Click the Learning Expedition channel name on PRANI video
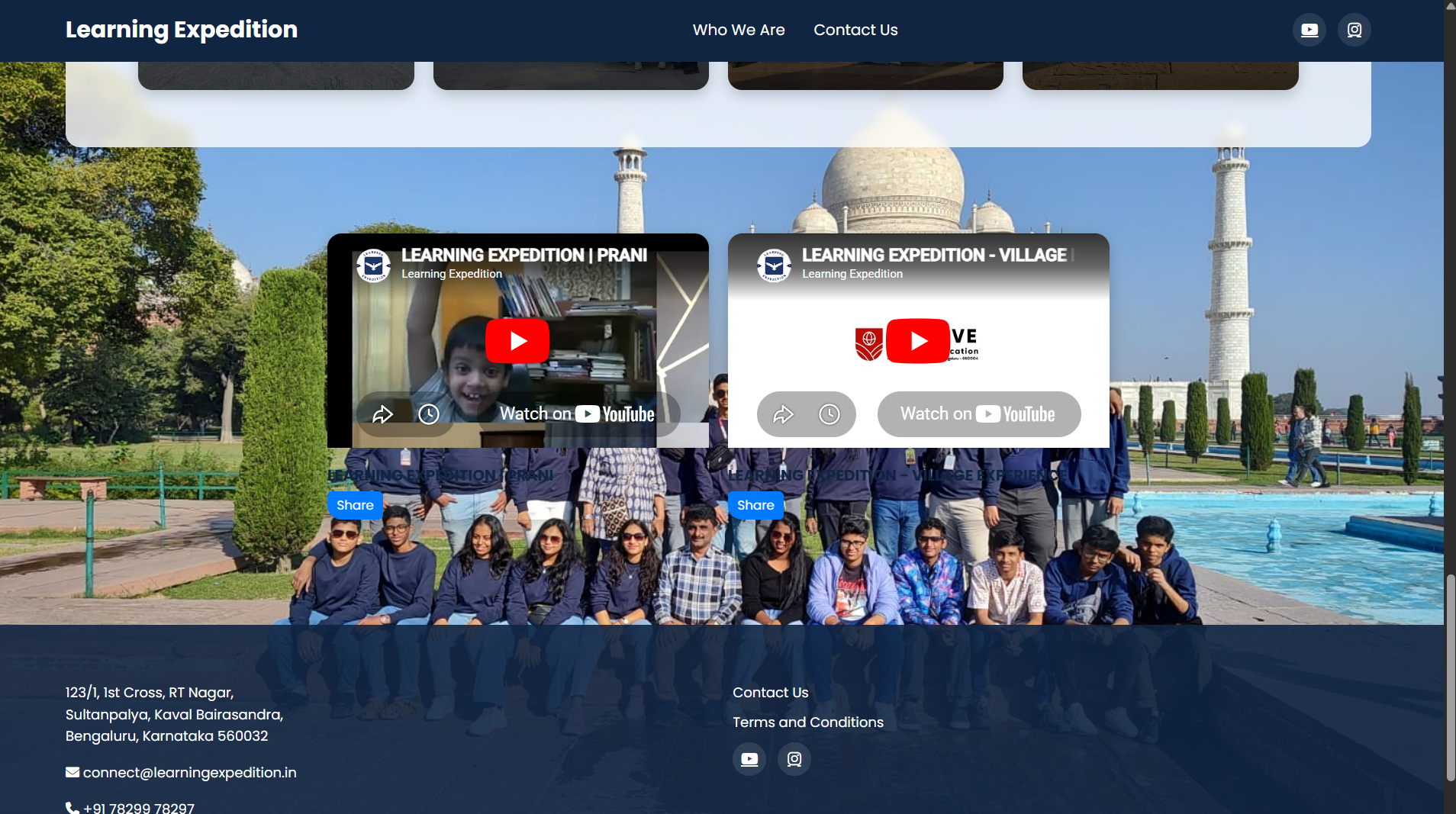The width and height of the screenshot is (1456, 814). [x=452, y=274]
